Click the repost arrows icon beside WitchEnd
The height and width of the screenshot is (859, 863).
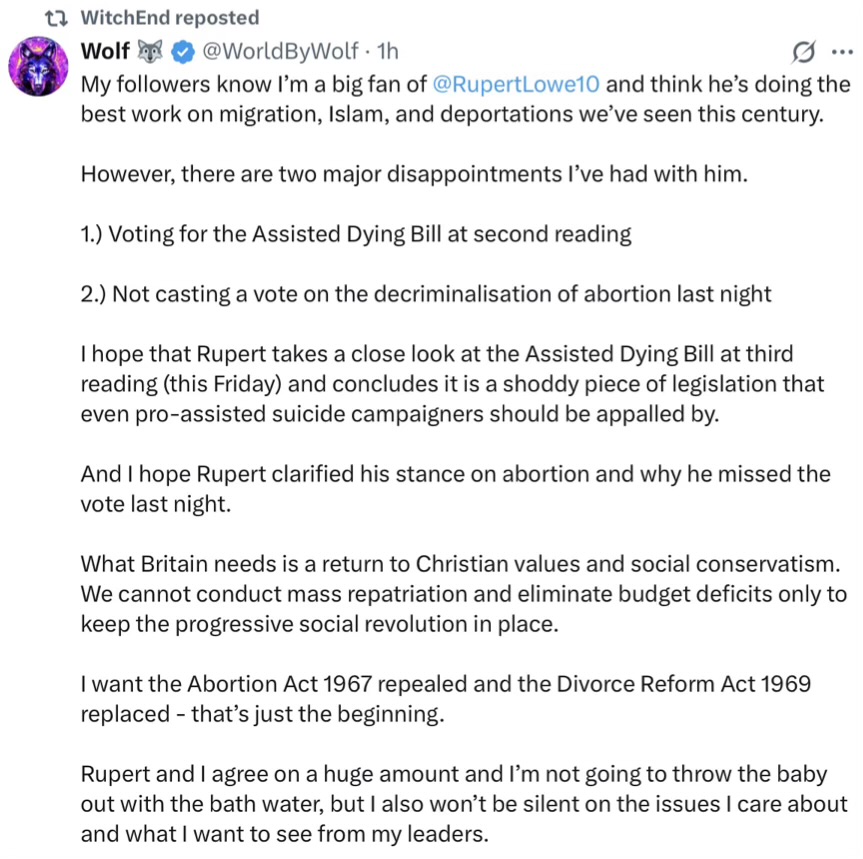click(56, 19)
